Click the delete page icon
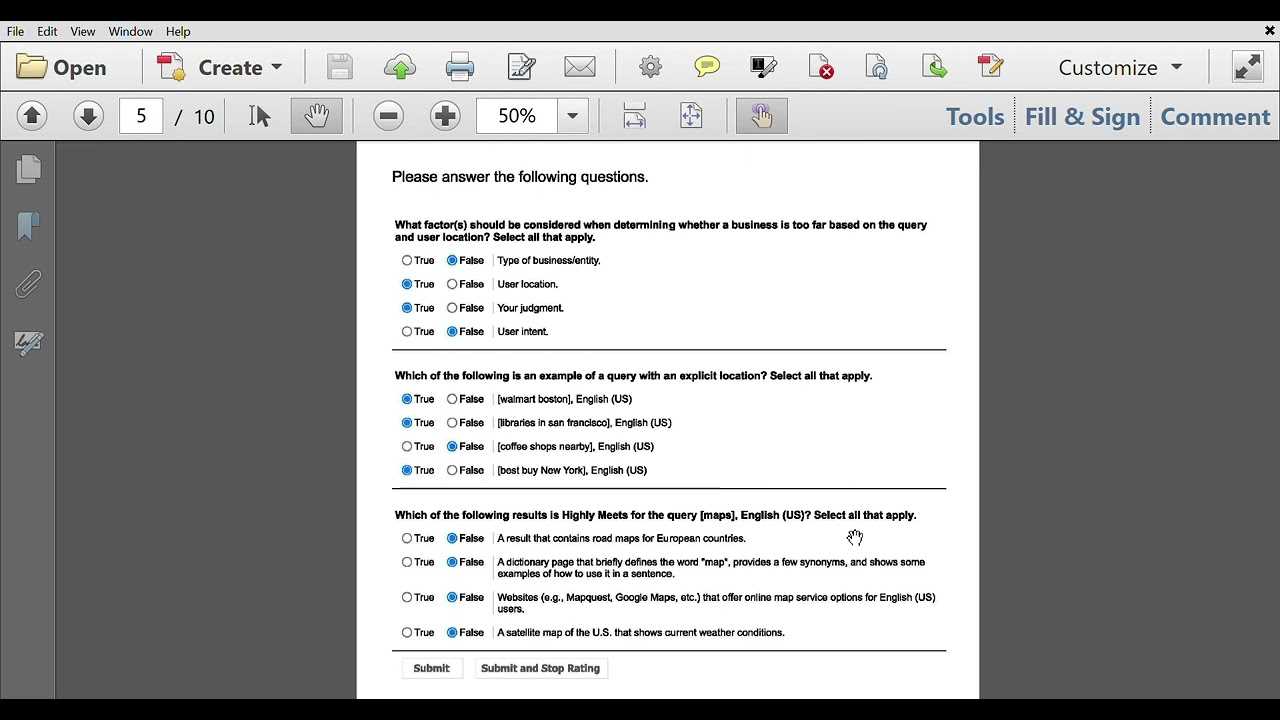The image size is (1280, 720). [x=821, y=67]
